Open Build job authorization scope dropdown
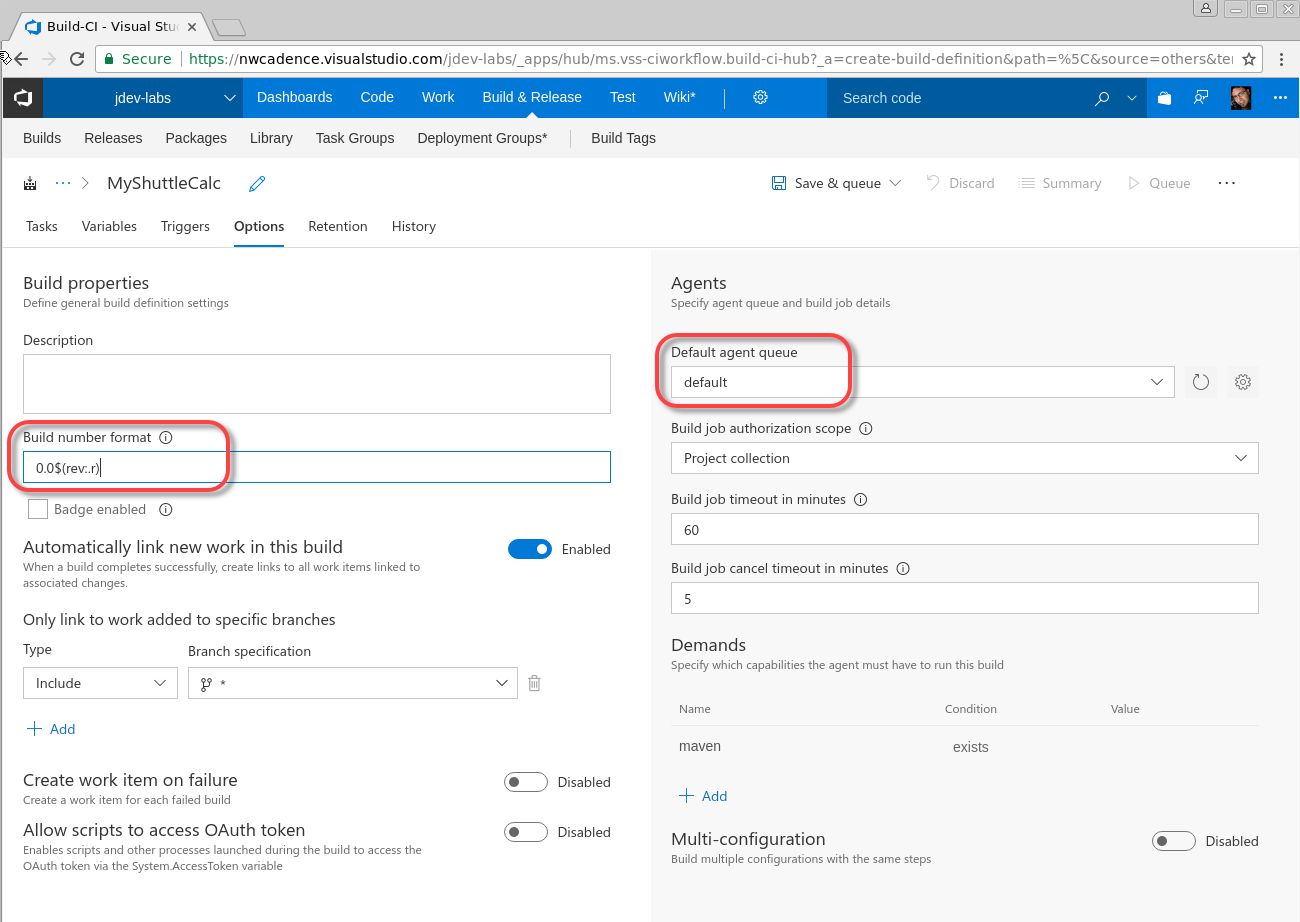1300x922 pixels. coord(964,458)
